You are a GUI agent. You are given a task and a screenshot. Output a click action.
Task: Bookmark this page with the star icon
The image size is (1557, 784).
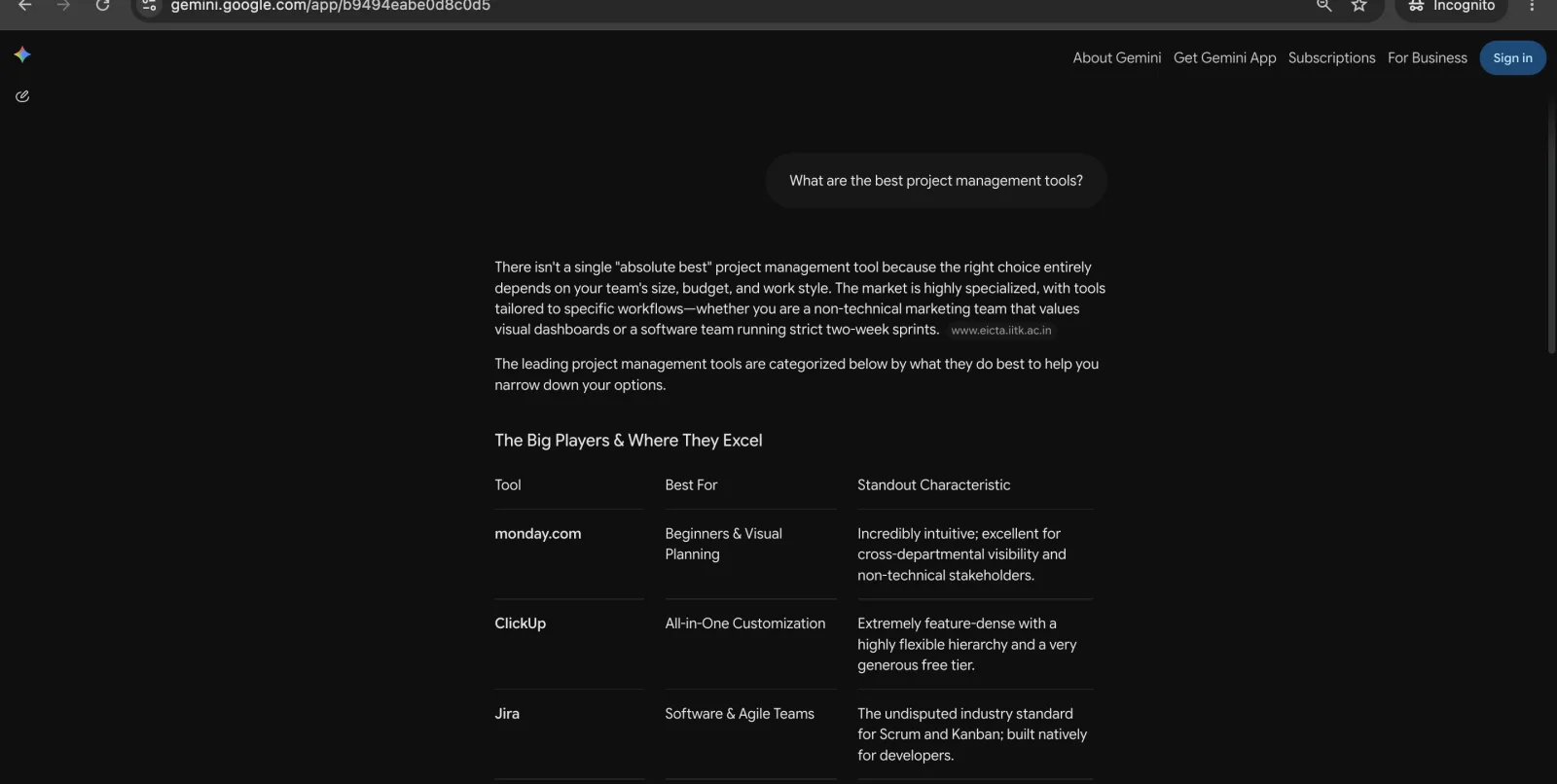[x=1359, y=6]
